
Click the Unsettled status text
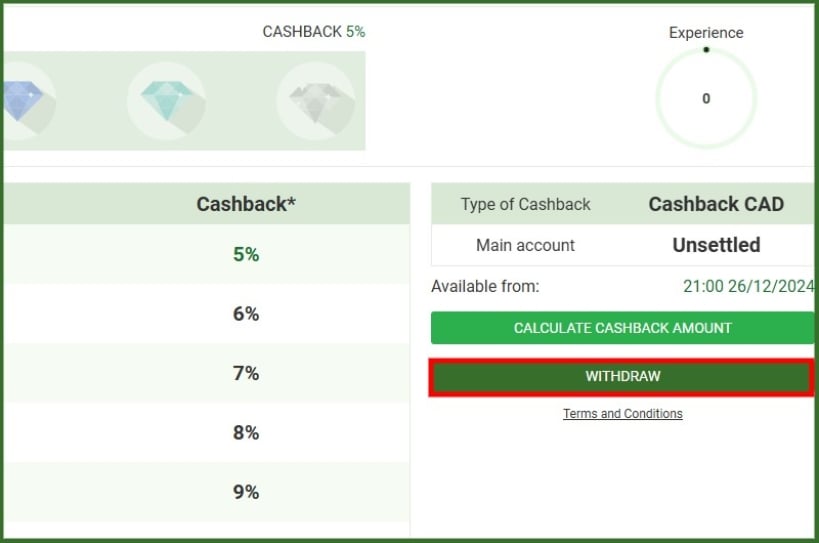[x=716, y=245]
